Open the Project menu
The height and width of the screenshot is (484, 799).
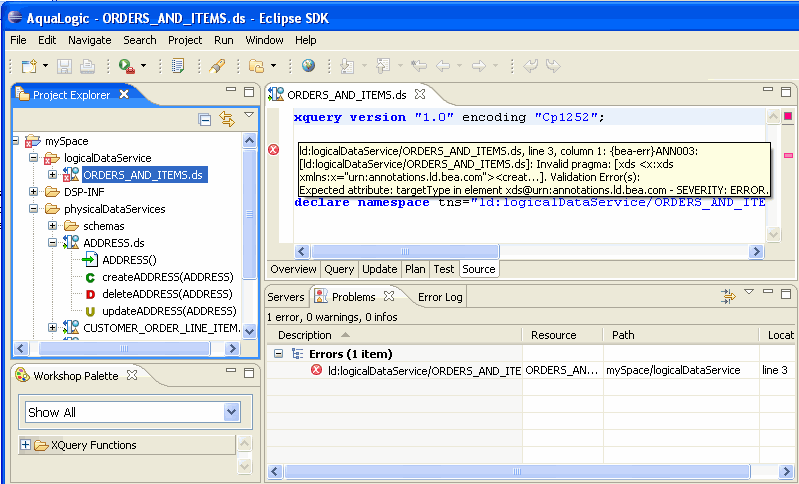point(185,40)
